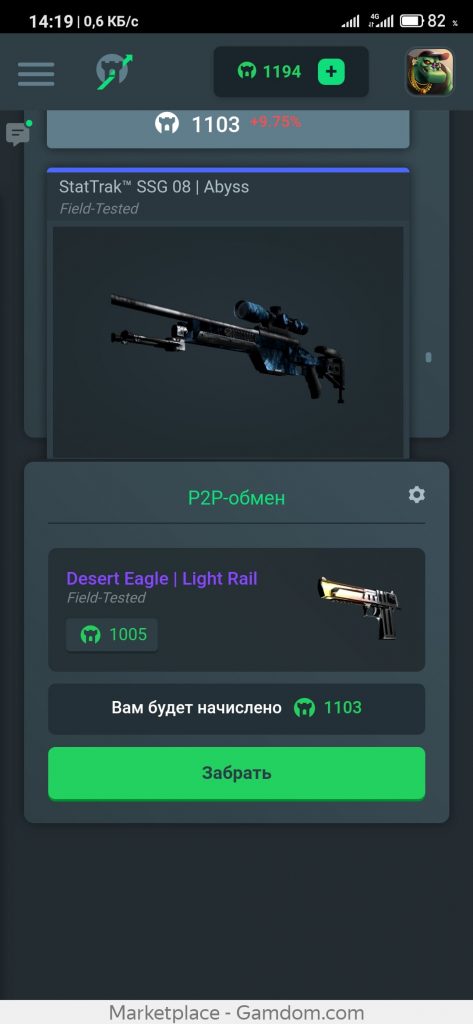The image size is (473, 1024).
Task: Tap the Вам будет начислено 1103 row
Action: tap(236, 709)
